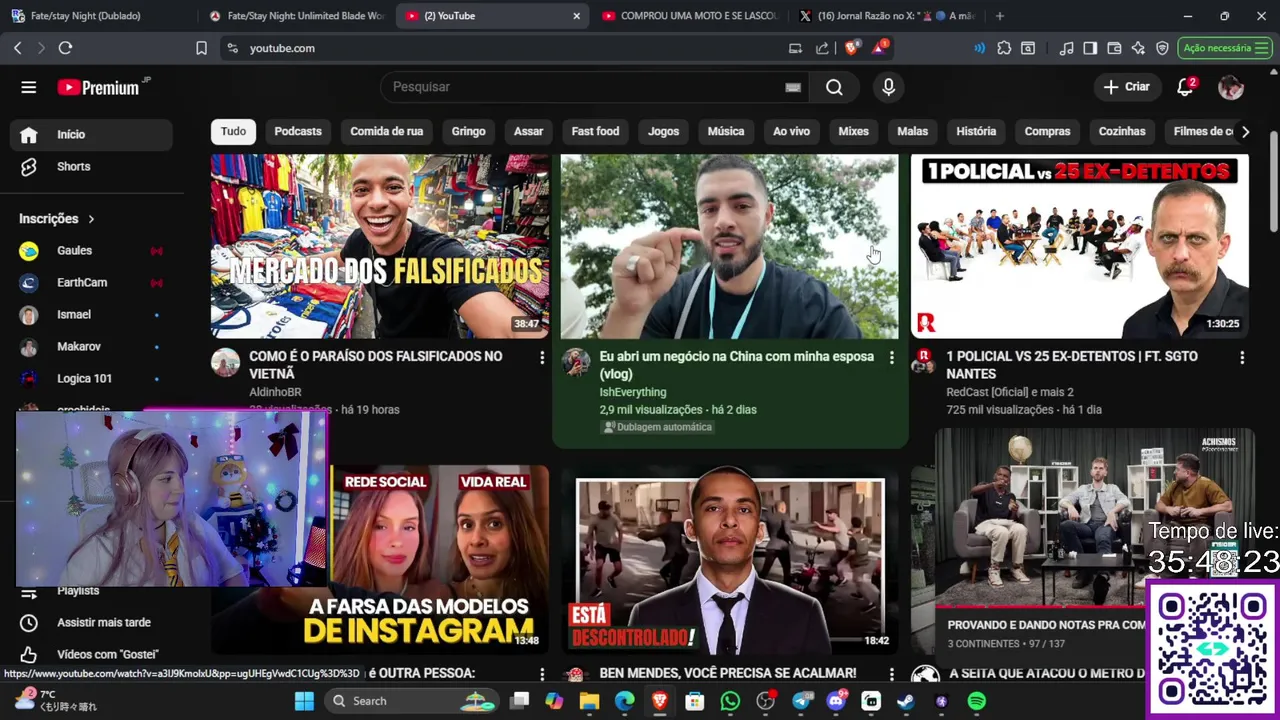Image resolution: width=1280 pixels, height=720 pixels.
Task: Open the Brave Wallet icon
Action: pos(1114,48)
